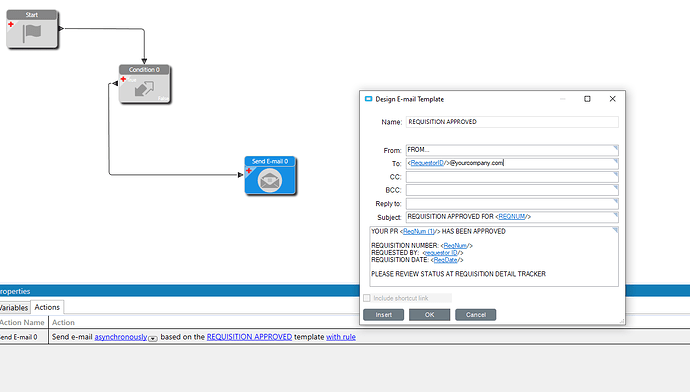Click ReqDate variable in message body

pos(445,260)
